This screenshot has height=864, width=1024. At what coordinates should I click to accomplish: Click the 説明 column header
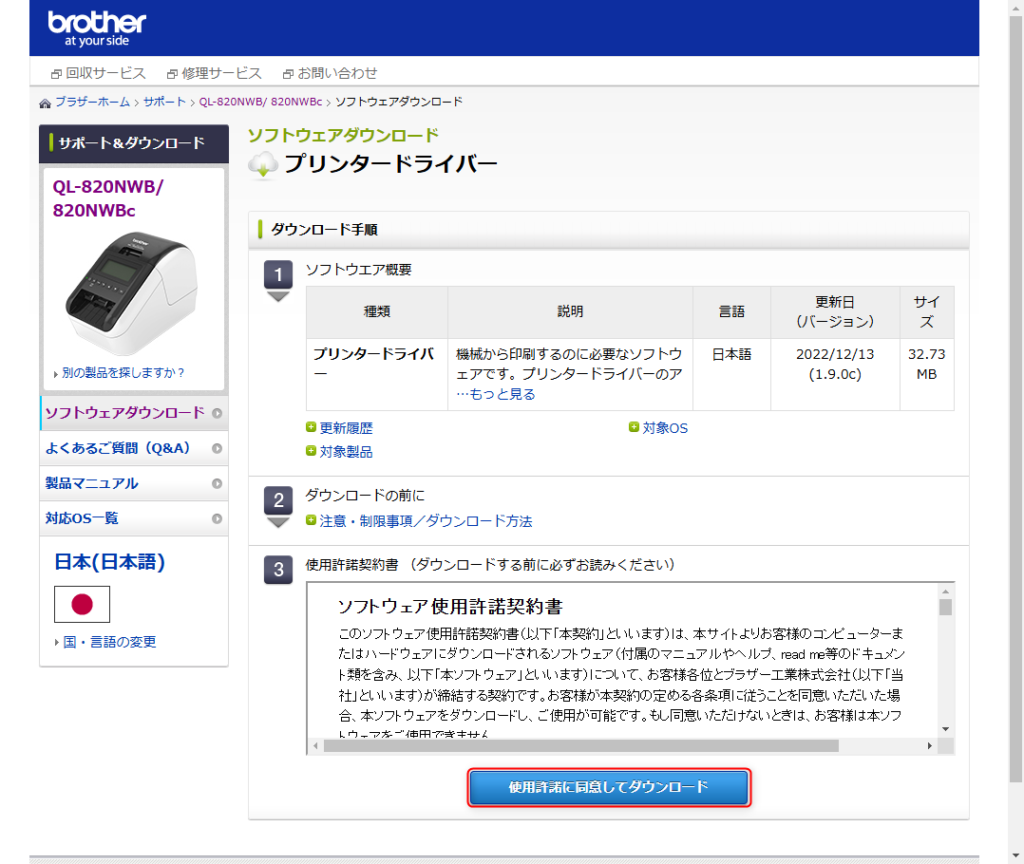[570, 312]
